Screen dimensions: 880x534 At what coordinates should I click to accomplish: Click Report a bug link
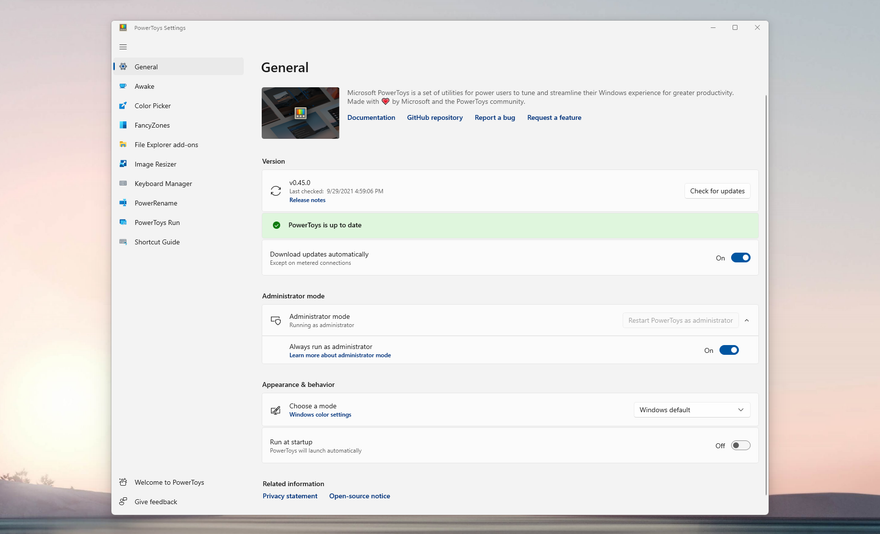tap(494, 117)
